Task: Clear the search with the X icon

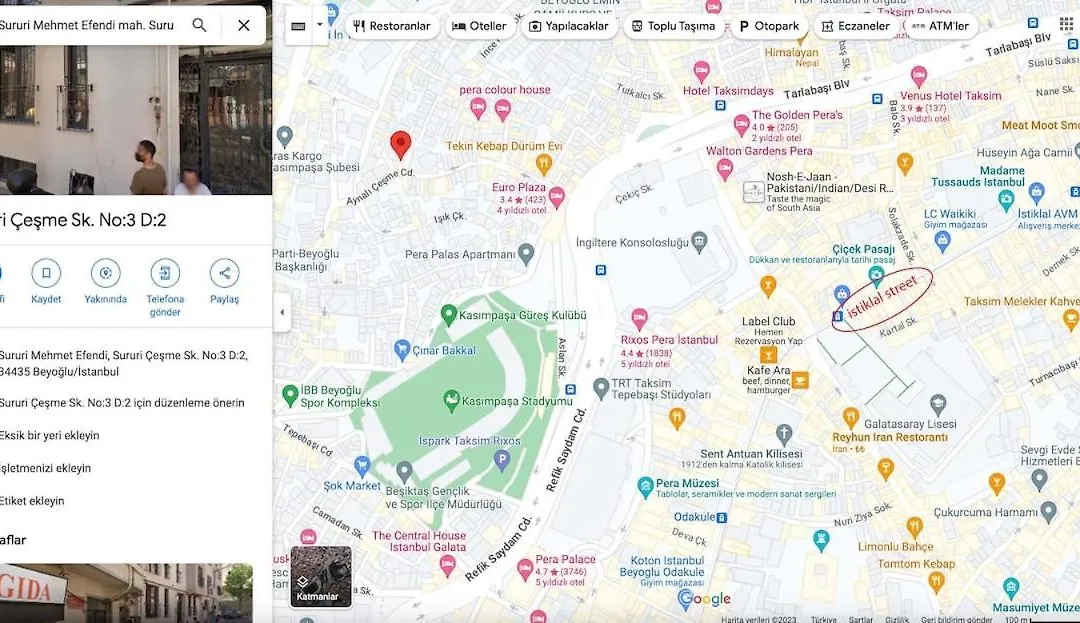Action: point(244,25)
